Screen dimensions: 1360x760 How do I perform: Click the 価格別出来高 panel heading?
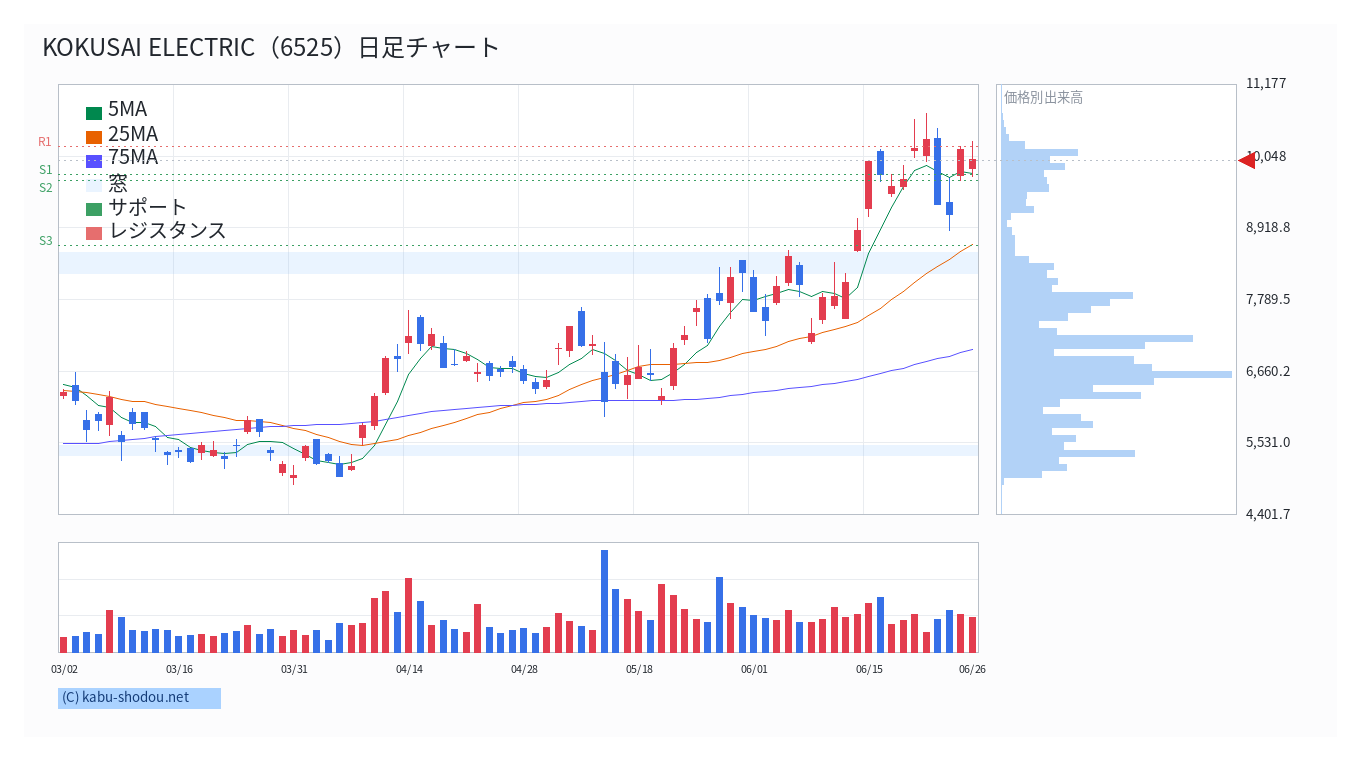pos(1043,97)
